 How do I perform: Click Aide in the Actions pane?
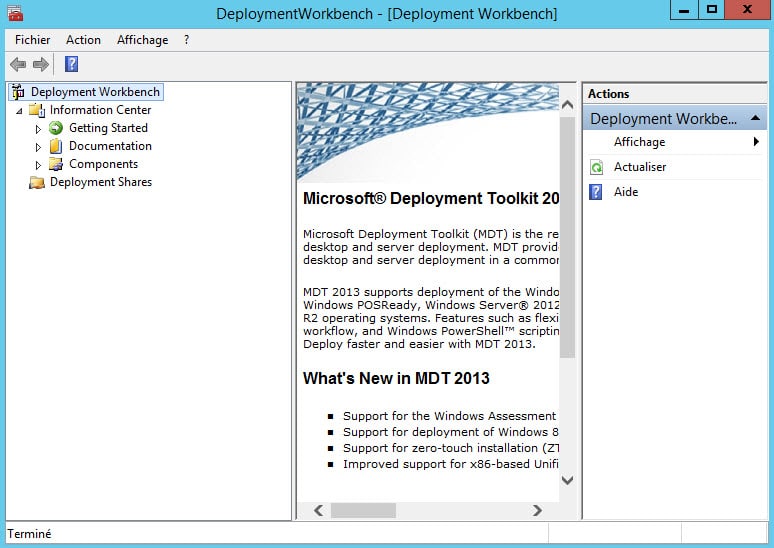626,192
